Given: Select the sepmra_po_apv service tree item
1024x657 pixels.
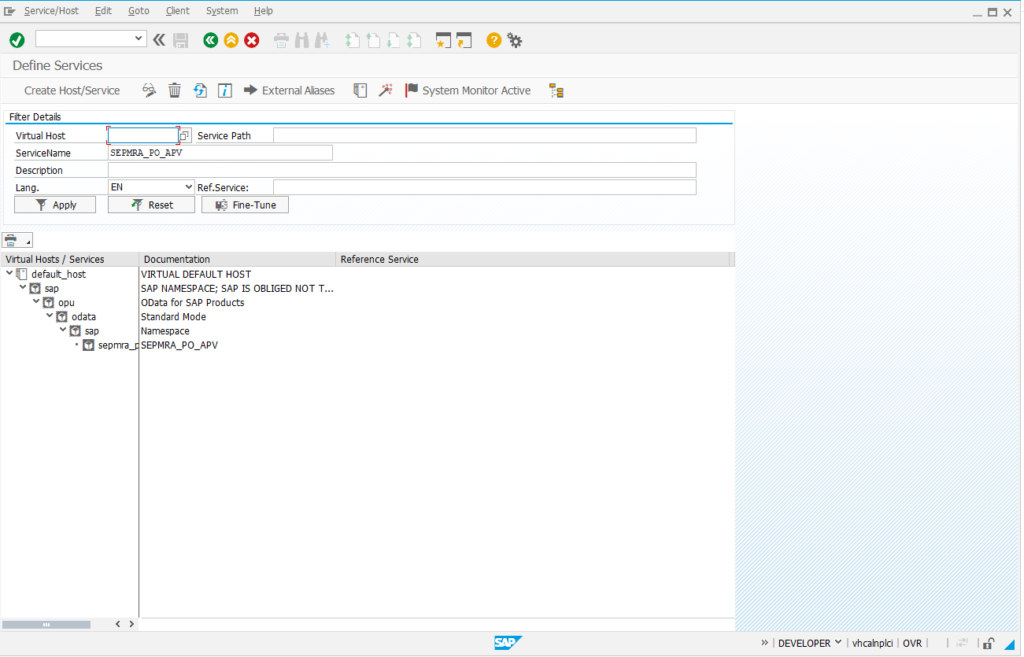Looking at the screenshot, I should [x=112, y=345].
